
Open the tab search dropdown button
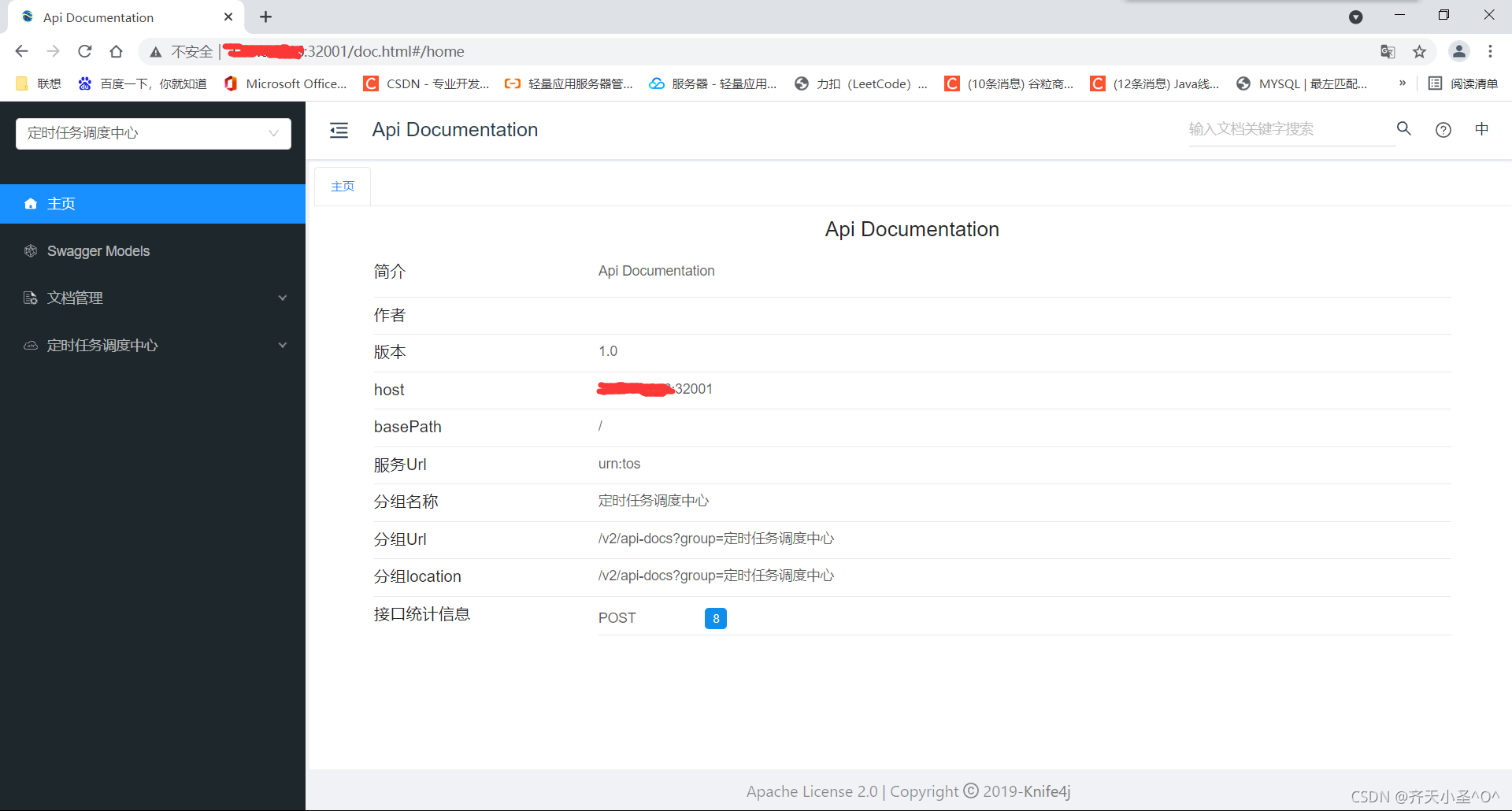pyautogui.click(x=1355, y=17)
